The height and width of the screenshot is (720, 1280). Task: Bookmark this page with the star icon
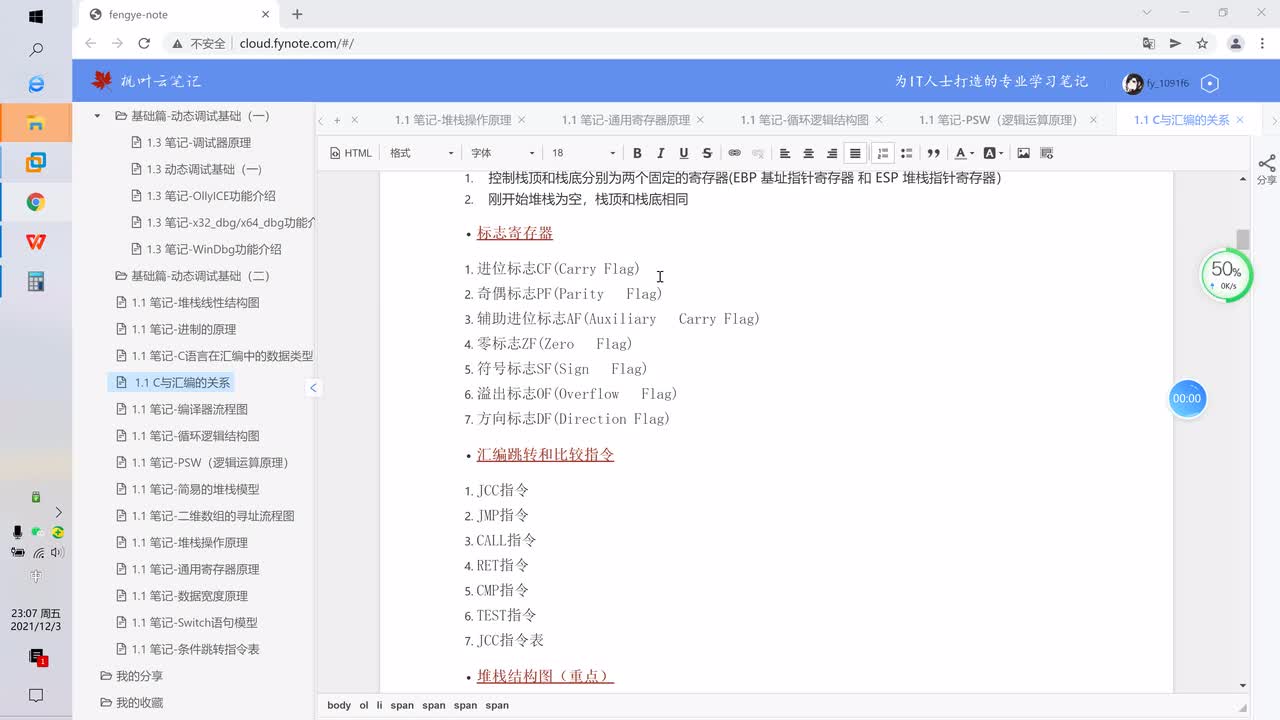(1202, 43)
